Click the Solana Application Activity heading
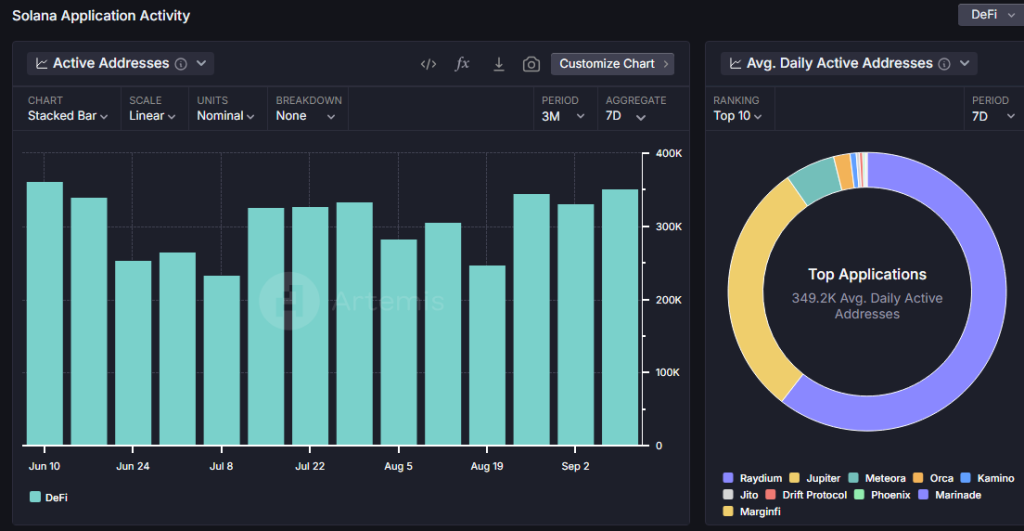Screen dimensions: 1024x531 point(101,16)
